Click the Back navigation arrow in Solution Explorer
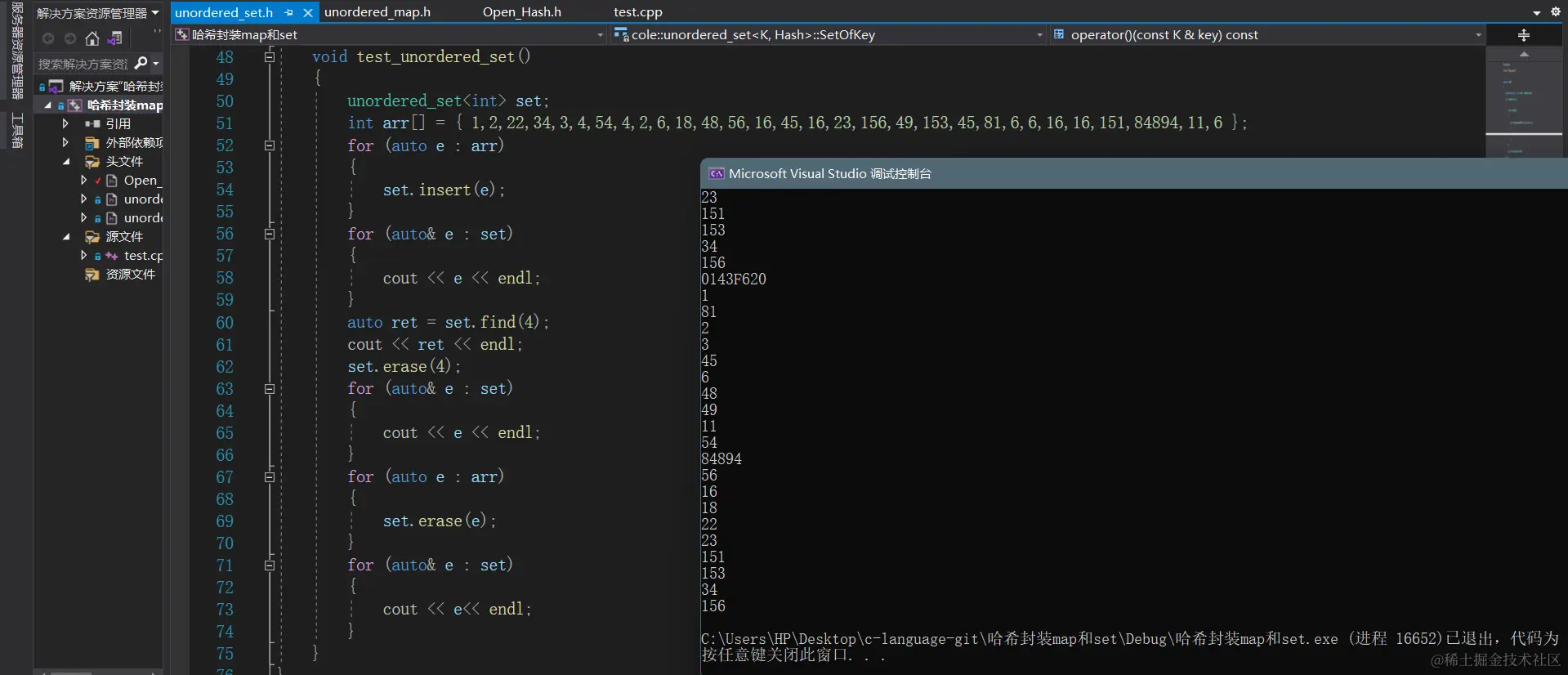The width and height of the screenshot is (1568, 675). pyautogui.click(x=48, y=38)
